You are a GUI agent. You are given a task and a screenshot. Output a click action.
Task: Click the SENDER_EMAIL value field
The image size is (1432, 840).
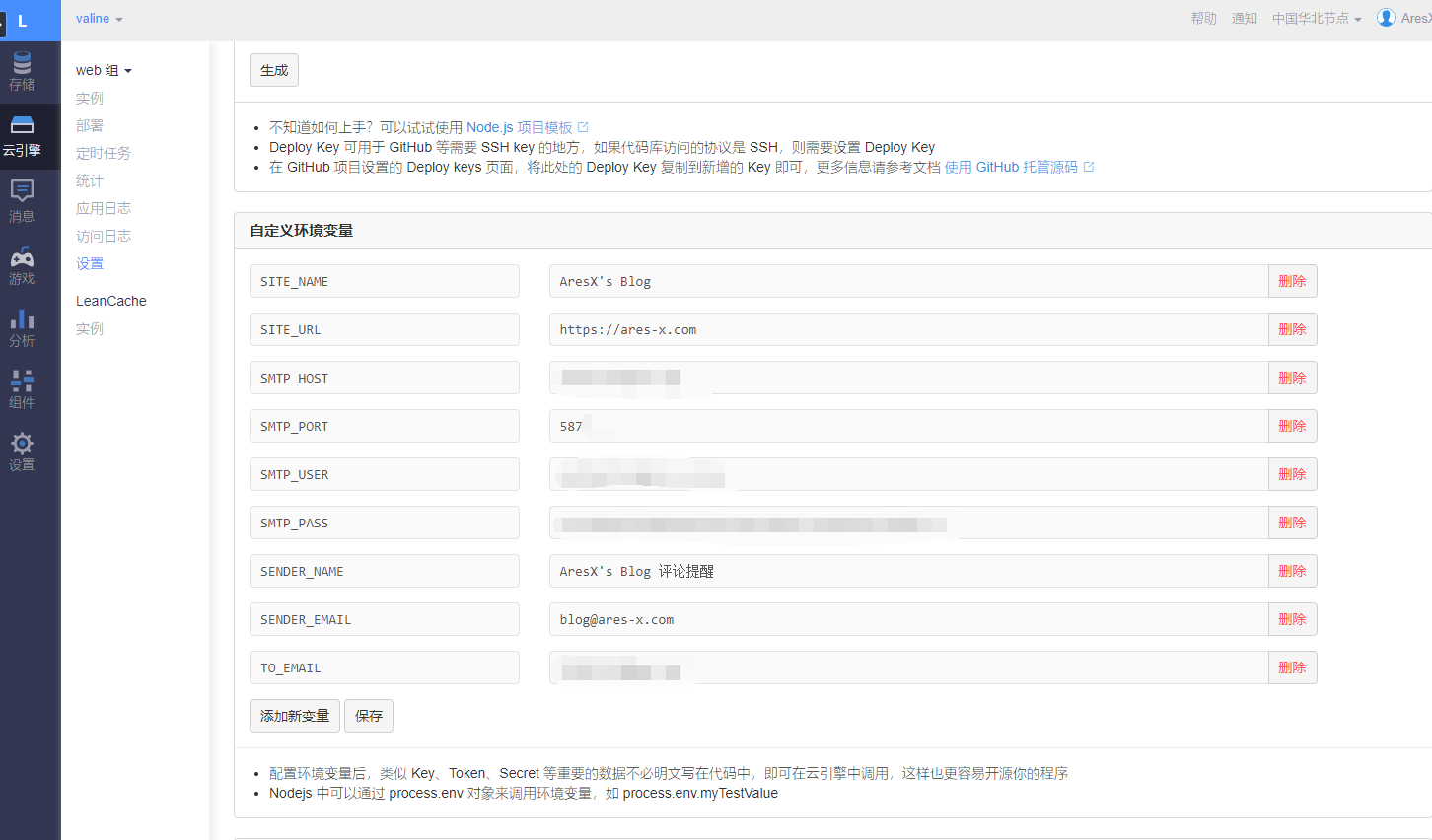[x=907, y=619]
